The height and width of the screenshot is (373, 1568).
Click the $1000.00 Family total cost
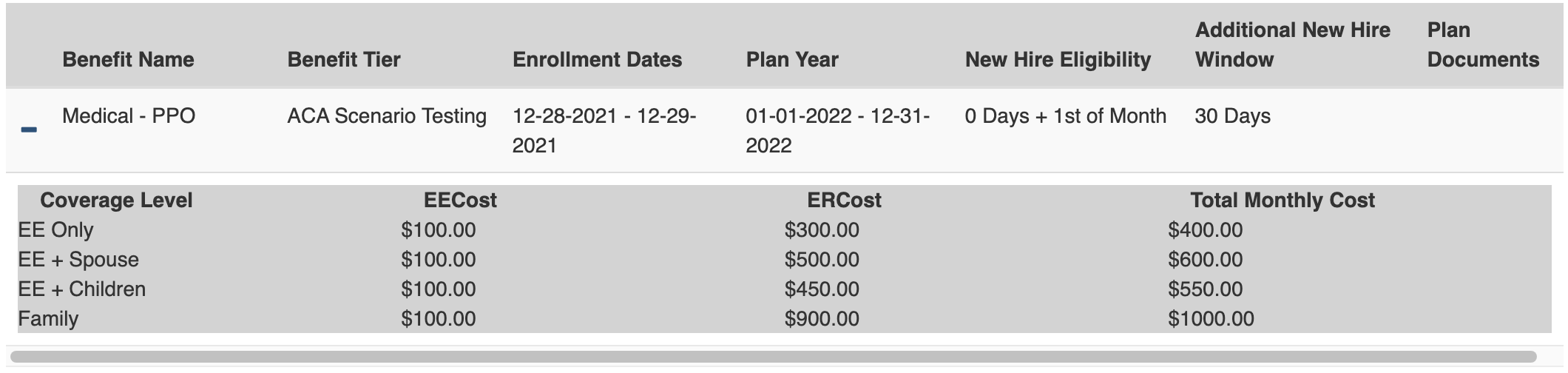[x=1211, y=319]
